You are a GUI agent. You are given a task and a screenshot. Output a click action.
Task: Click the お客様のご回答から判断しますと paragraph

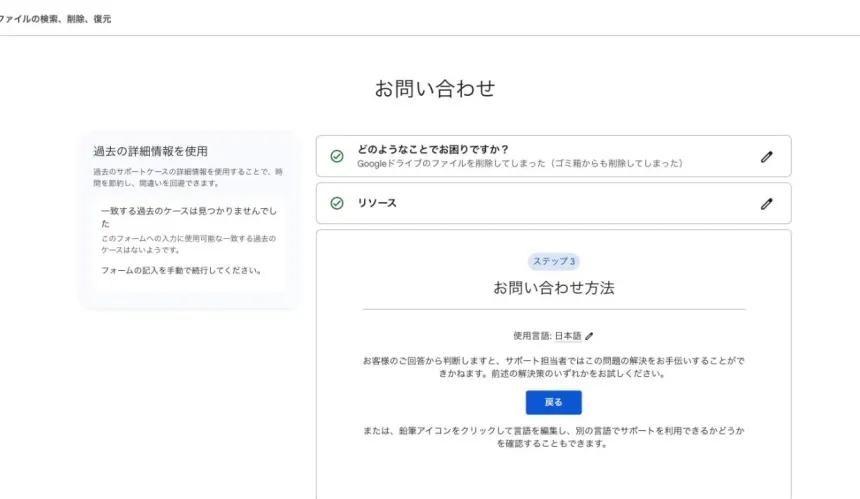(x=553, y=367)
